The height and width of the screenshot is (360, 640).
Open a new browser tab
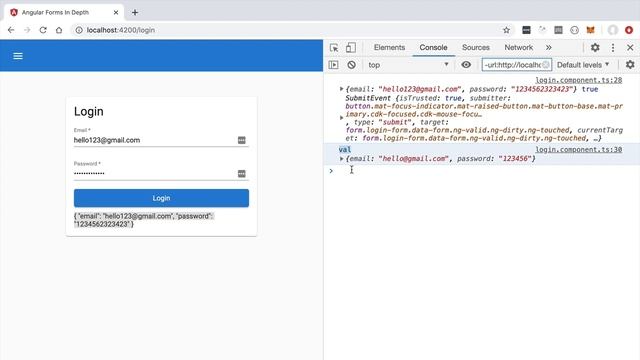[x=135, y=13]
